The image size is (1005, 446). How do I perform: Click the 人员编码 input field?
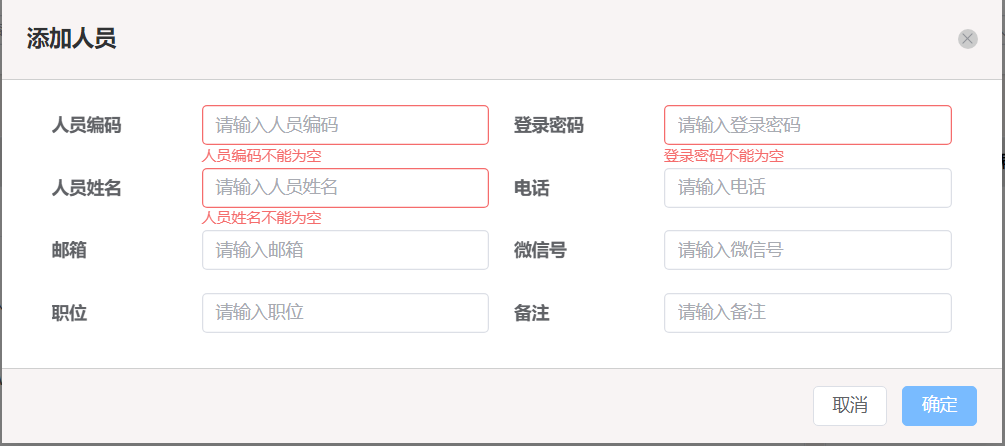[x=345, y=125]
